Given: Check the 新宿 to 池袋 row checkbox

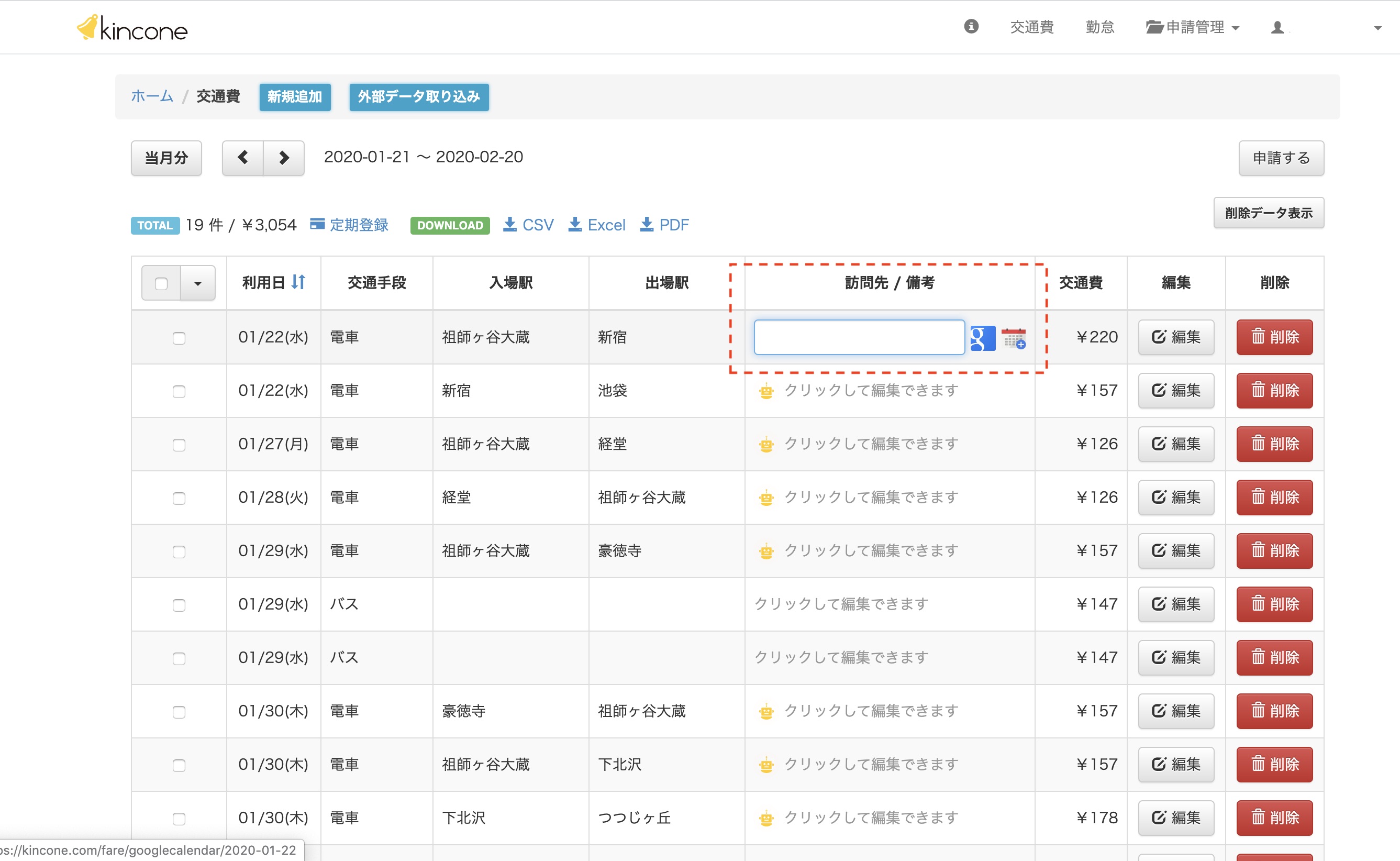Looking at the screenshot, I should coord(179,392).
